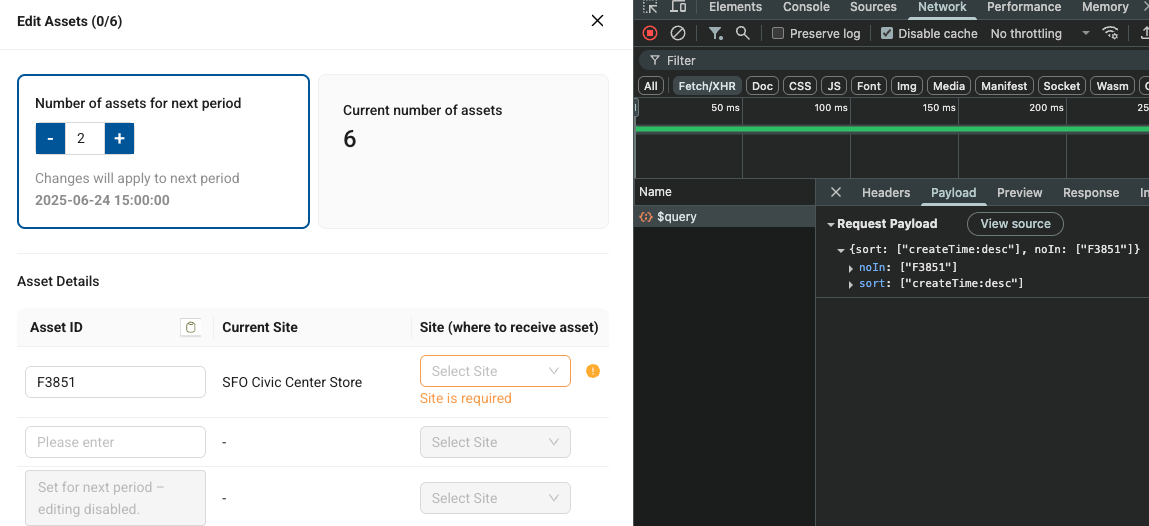The image size is (1149, 526).
Task: Stop recording network log
Action: pyautogui.click(x=650, y=33)
